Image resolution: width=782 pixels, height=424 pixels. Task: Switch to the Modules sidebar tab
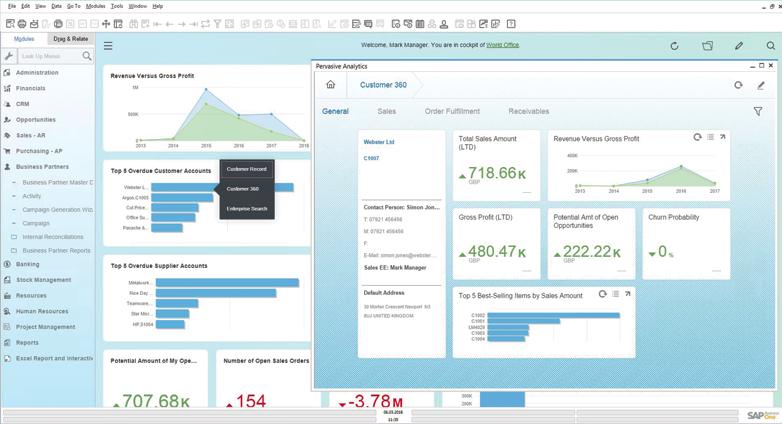coord(24,38)
